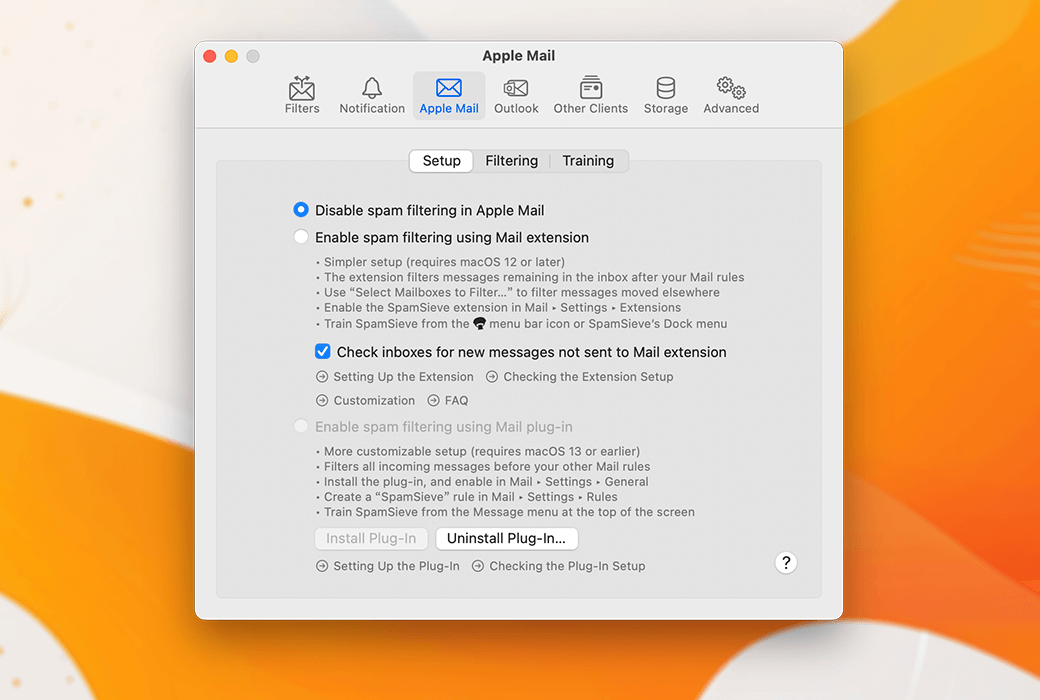Switch to the Filtering tab
This screenshot has width=1040, height=700.
click(511, 161)
